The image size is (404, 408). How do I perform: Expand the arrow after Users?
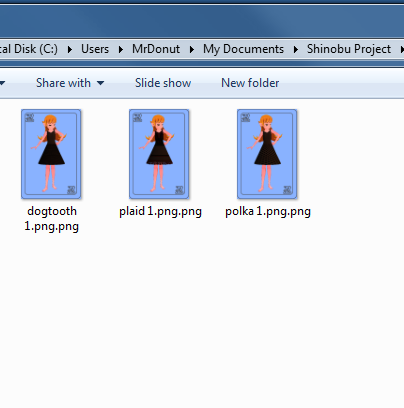click(121, 49)
